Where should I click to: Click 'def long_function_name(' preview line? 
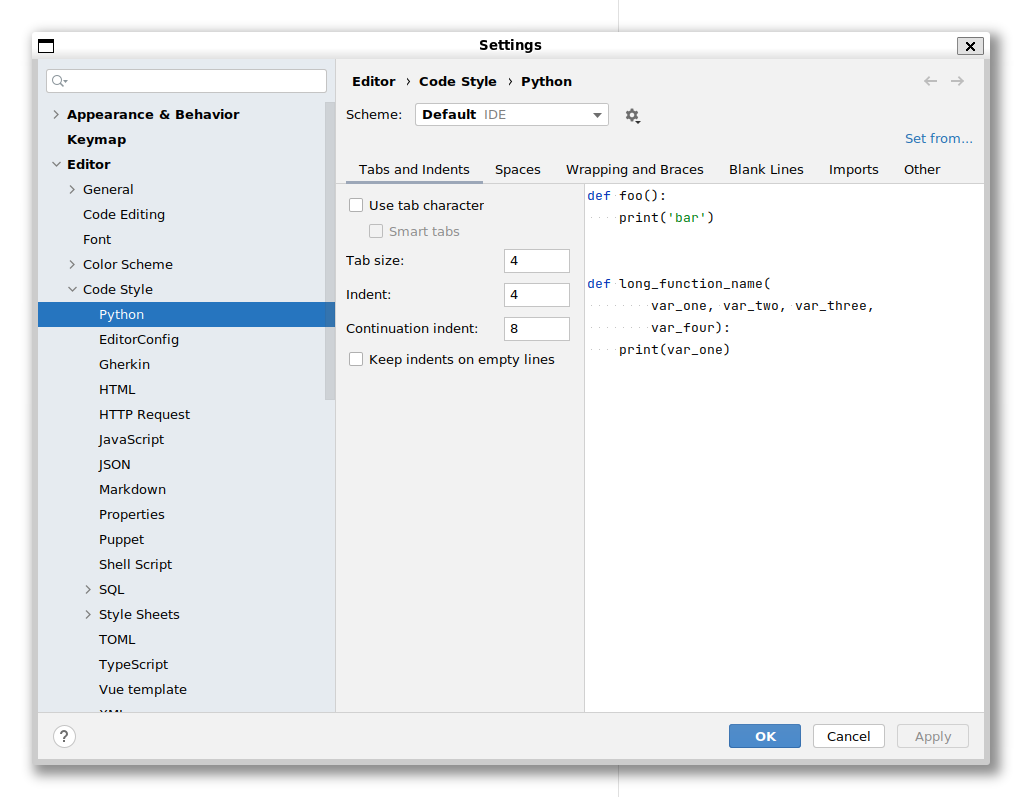point(679,284)
